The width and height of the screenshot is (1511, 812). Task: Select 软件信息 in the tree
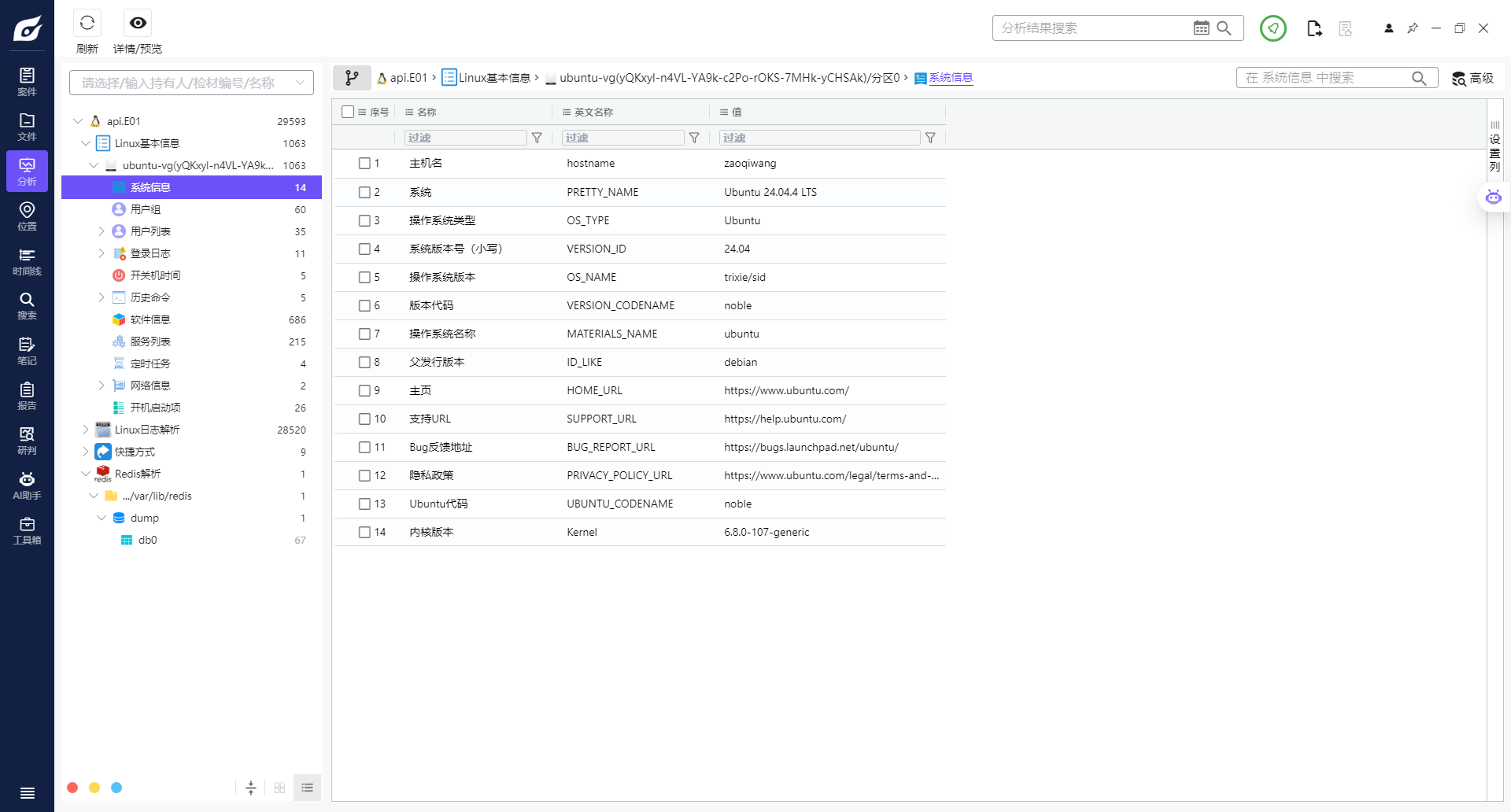click(x=191, y=319)
